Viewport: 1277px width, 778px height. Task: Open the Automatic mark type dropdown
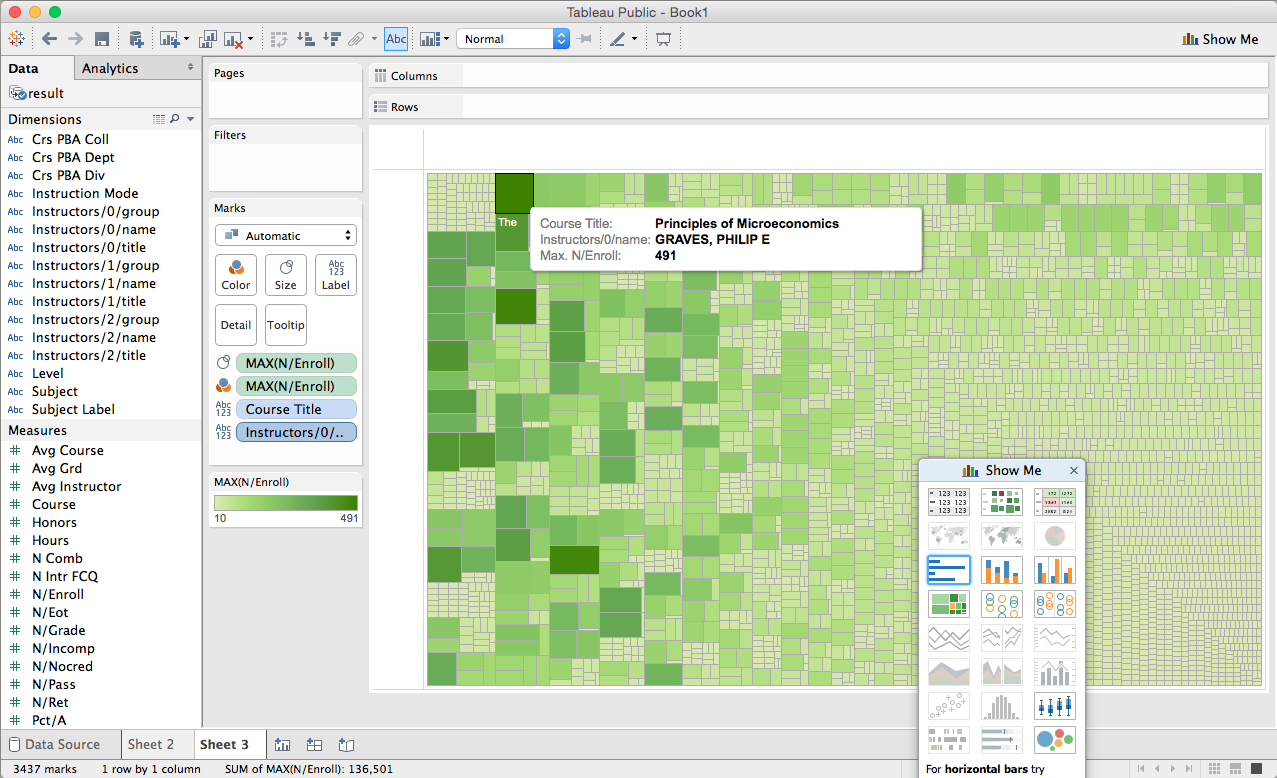tap(286, 236)
